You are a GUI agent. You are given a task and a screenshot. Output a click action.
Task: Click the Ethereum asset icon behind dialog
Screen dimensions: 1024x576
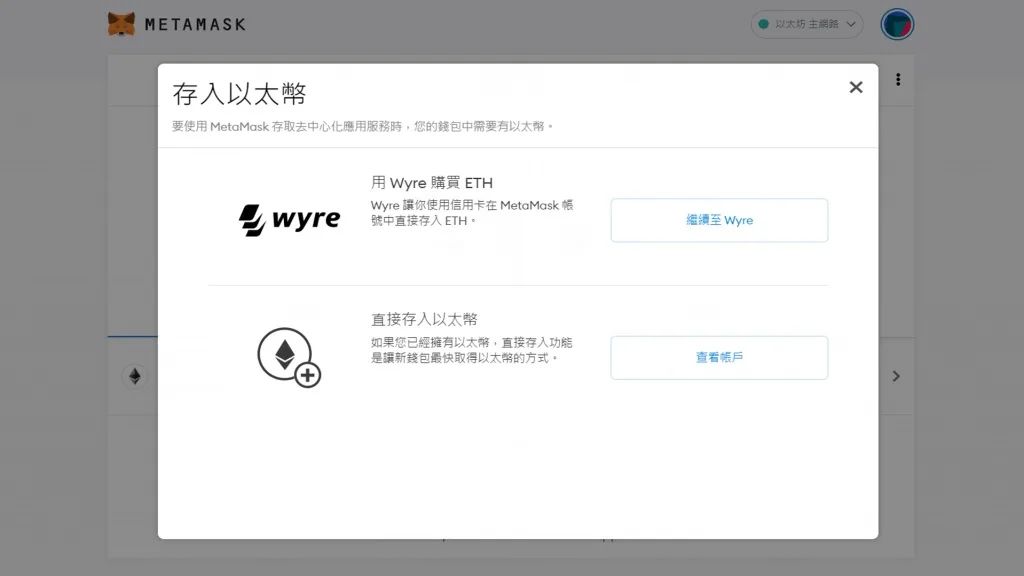135,376
